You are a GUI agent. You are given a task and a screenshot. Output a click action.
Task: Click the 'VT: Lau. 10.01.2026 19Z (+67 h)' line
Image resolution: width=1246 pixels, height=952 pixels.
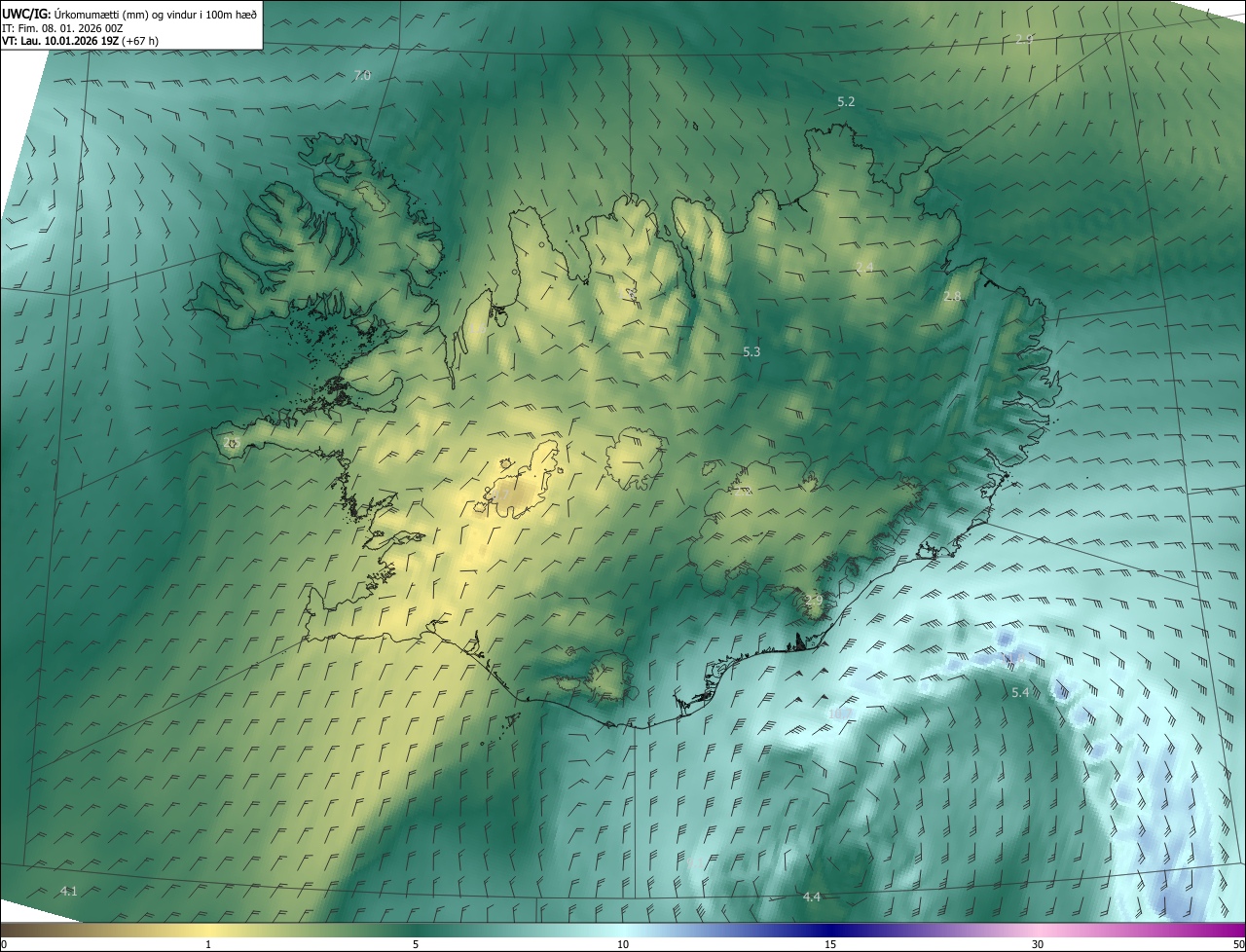click(82, 41)
